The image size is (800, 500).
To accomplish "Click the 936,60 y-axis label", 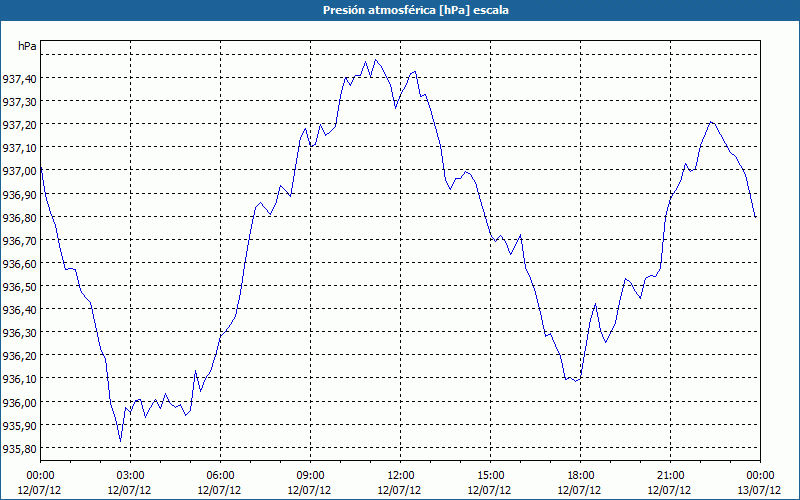I will [x=19, y=263].
